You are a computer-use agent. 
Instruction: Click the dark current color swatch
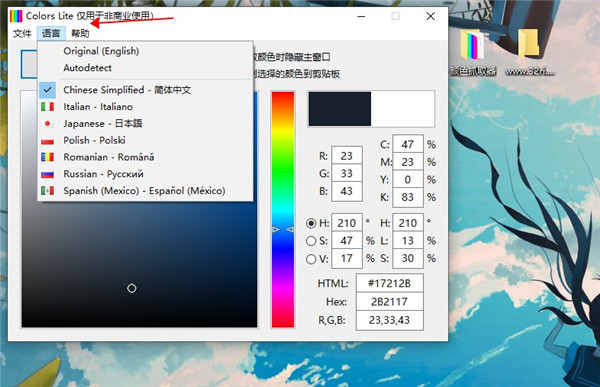340,109
